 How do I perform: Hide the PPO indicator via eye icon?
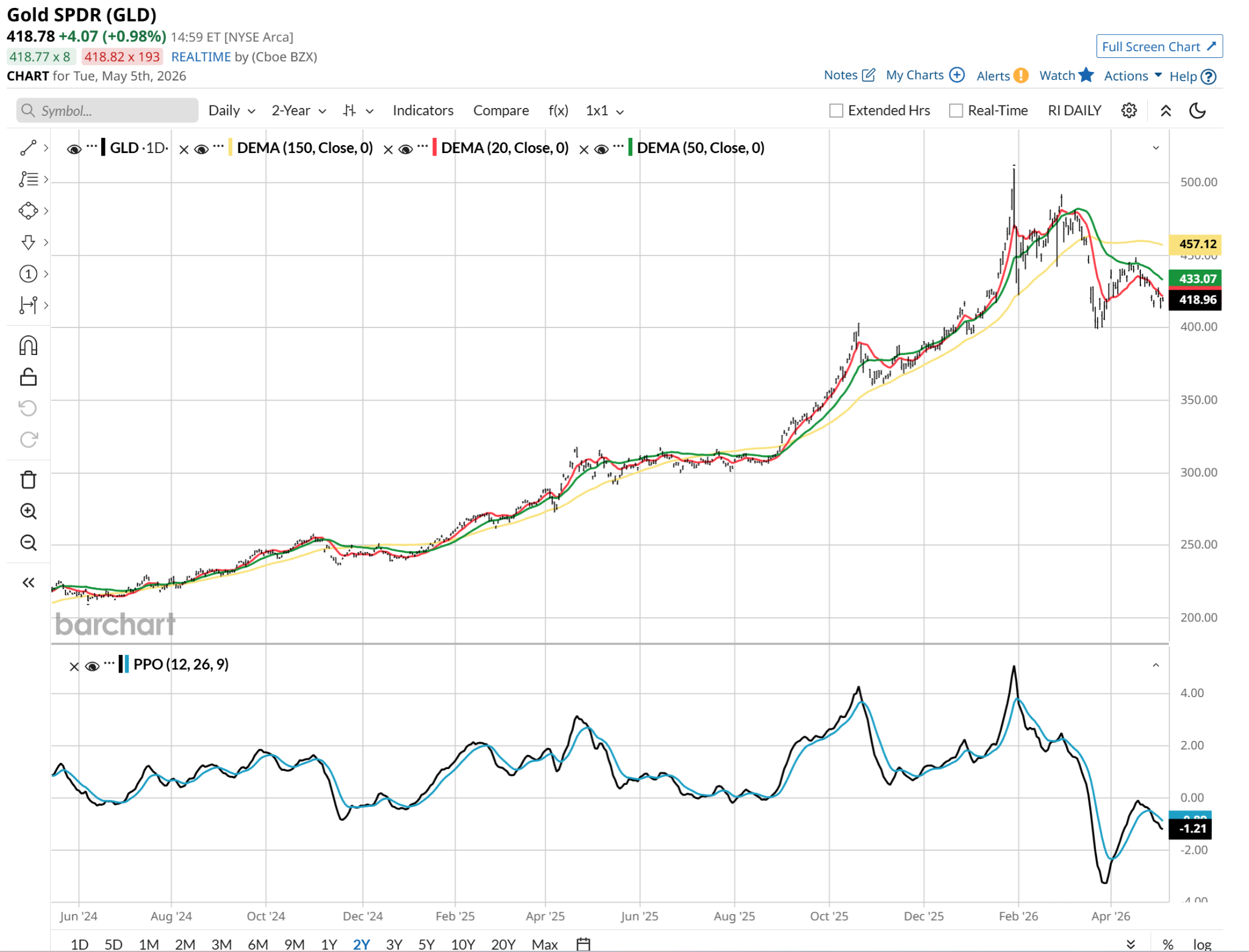[92, 666]
